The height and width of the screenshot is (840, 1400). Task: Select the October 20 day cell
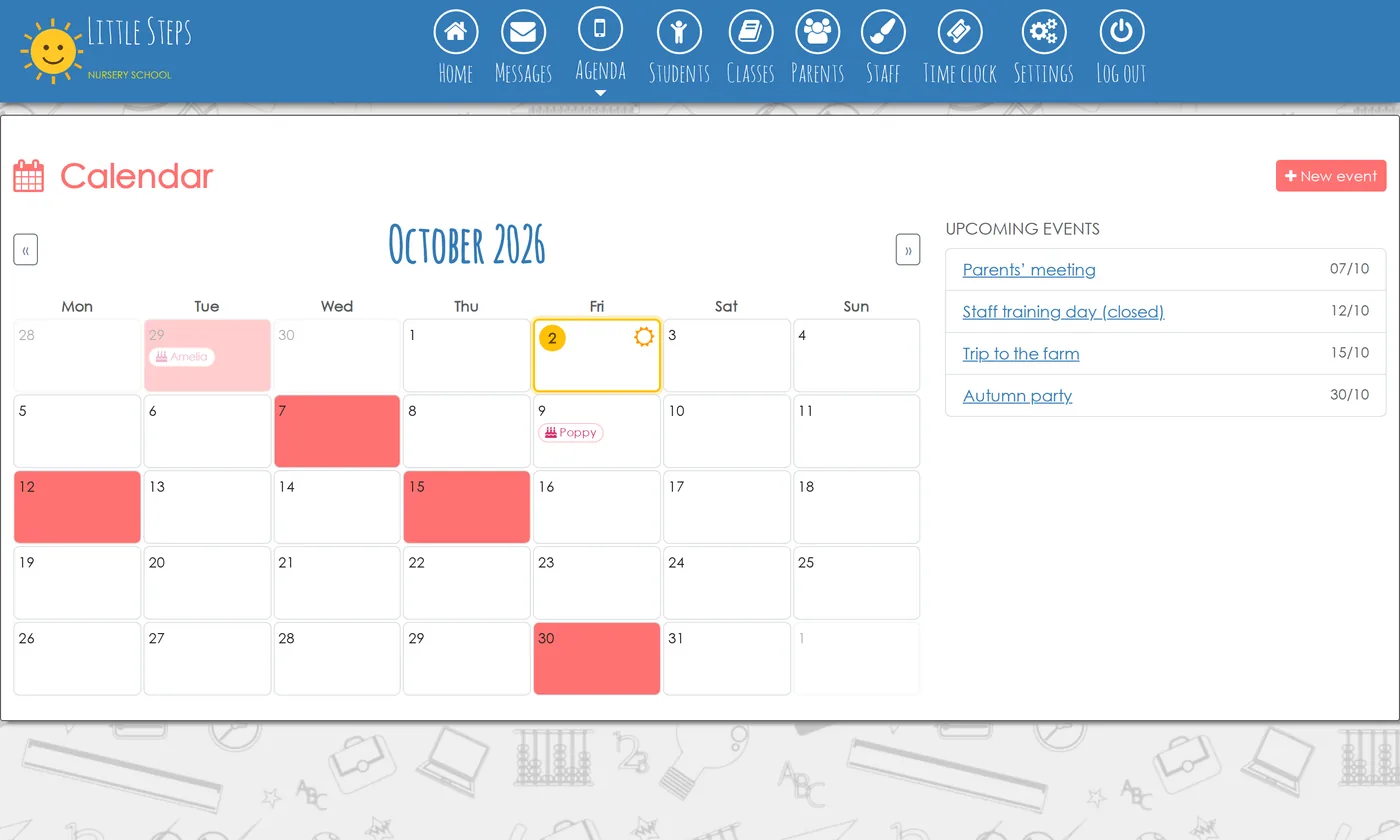(x=207, y=583)
